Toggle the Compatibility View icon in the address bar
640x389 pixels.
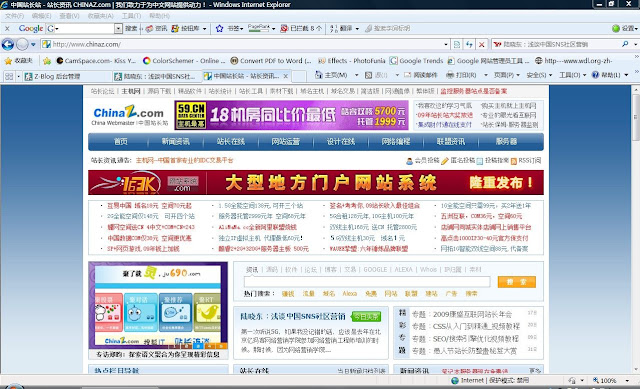[x=457, y=44]
